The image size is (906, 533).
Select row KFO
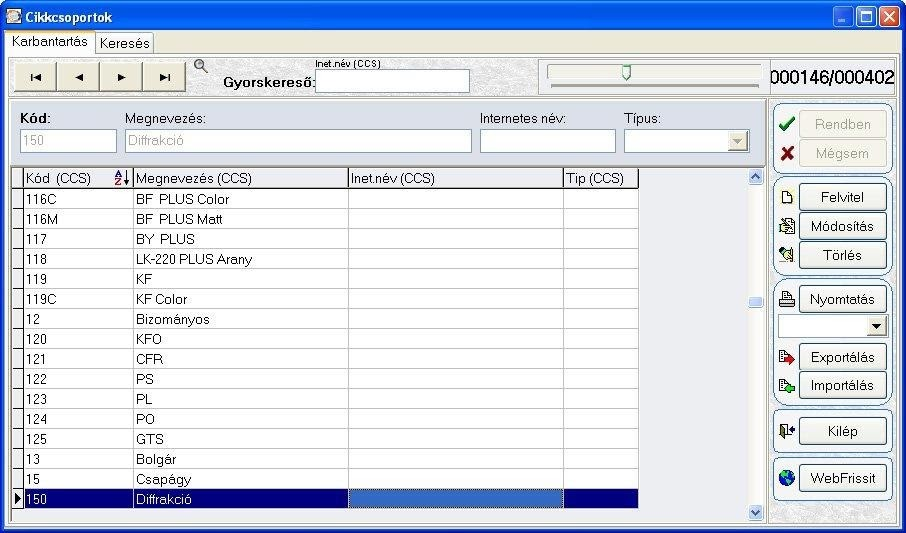(331, 339)
